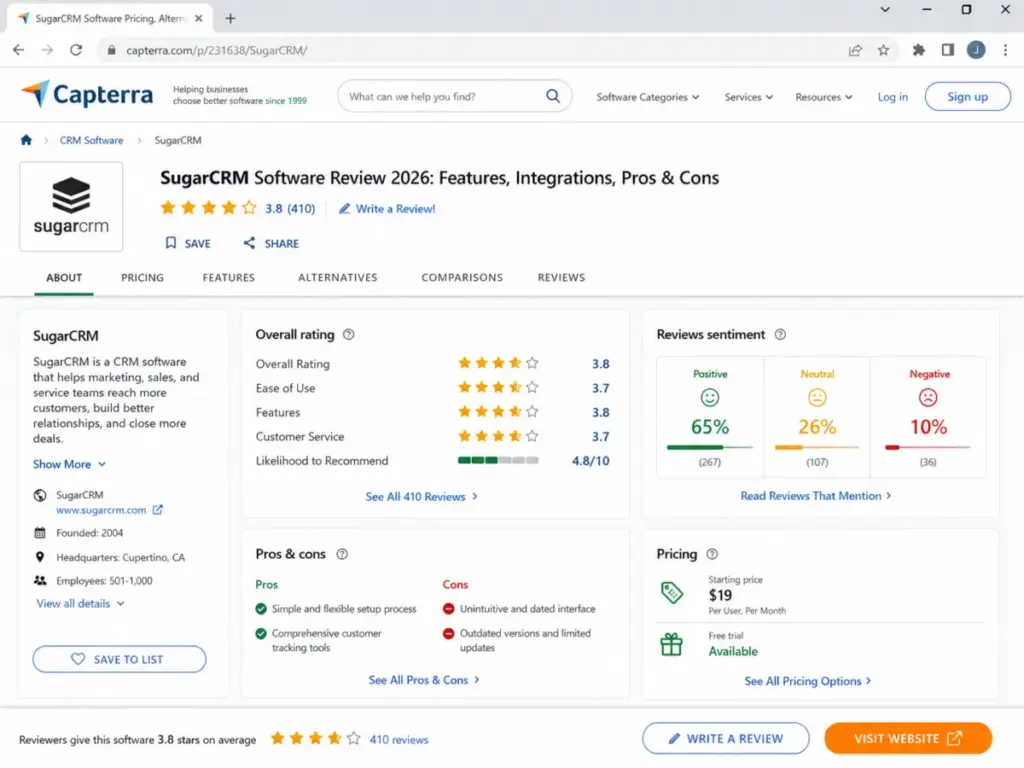This screenshot has width=1024, height=768.
Task: Switch to the ABOUT tab
Action: pos(64,278)
